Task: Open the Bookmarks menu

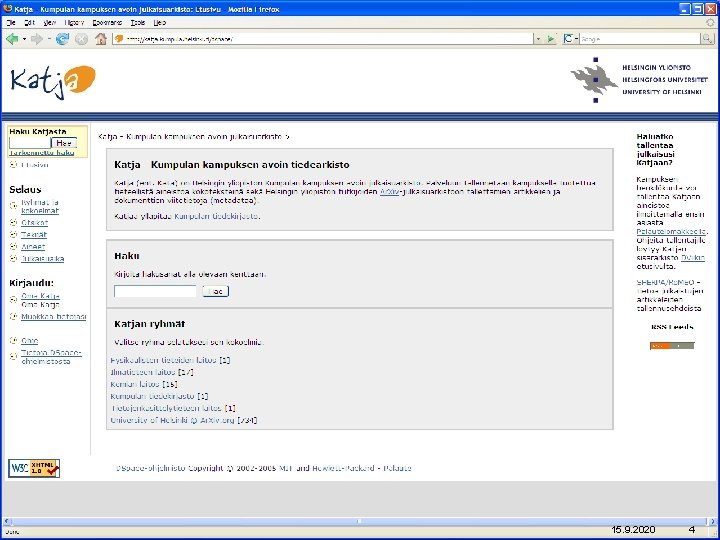Action: tap(107, 22)
